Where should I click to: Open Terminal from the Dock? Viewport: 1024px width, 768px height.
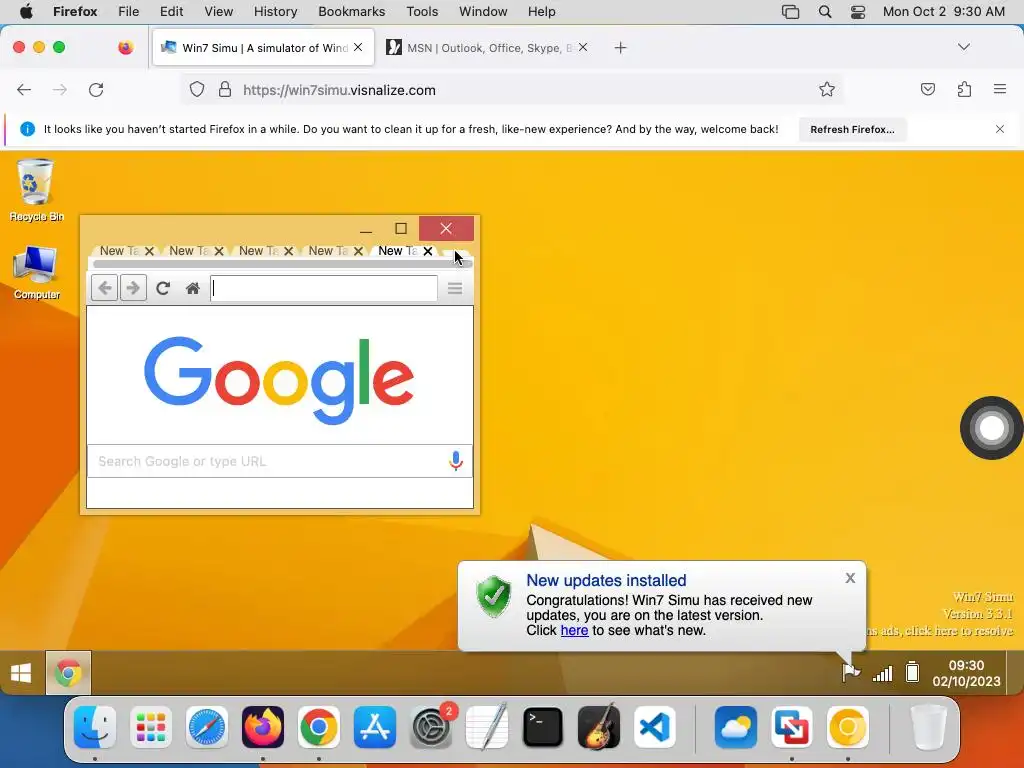(x=543, y=727)
